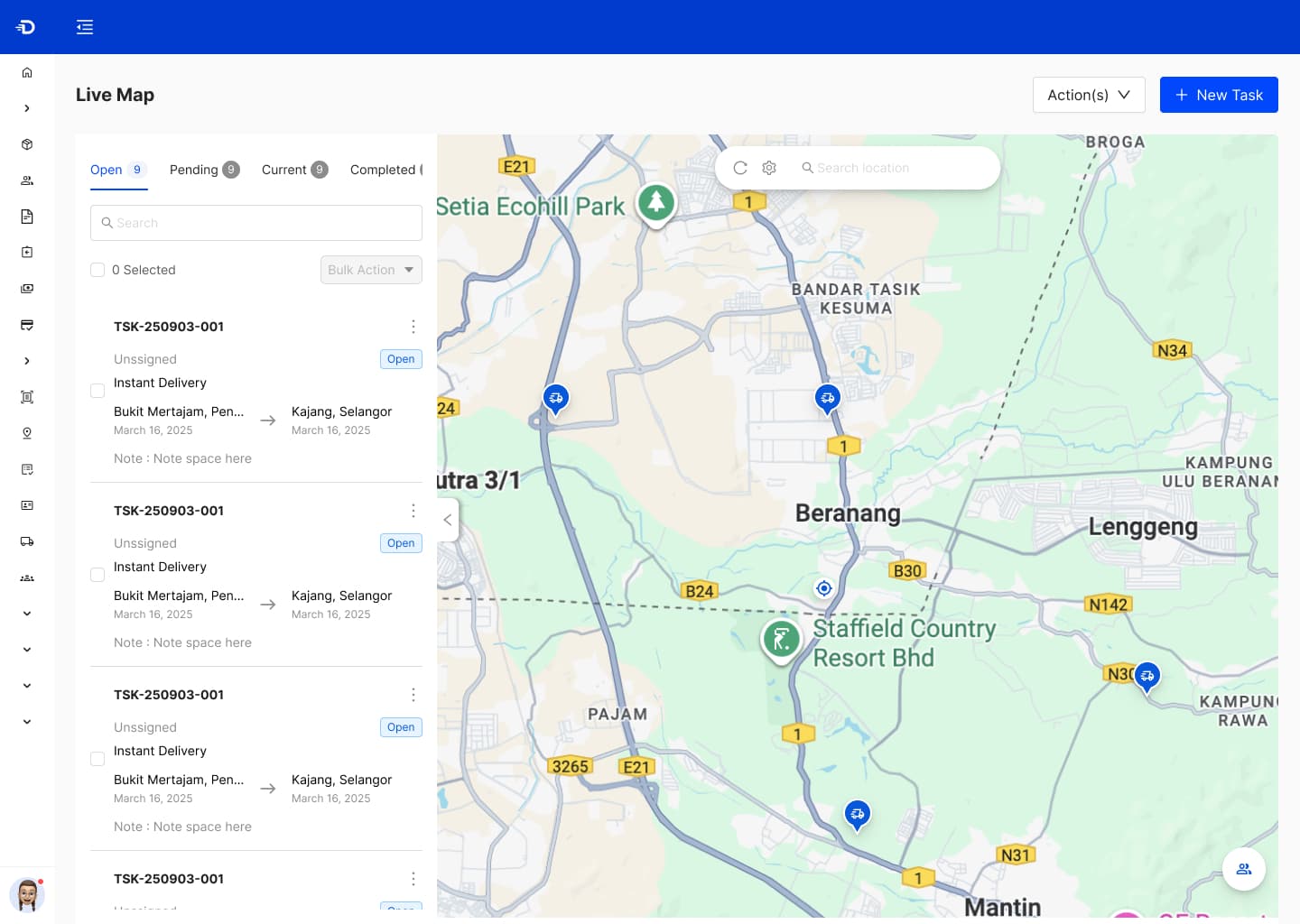Open the users icon in sidebar
1300x924 pixels.
pos(27,180)
